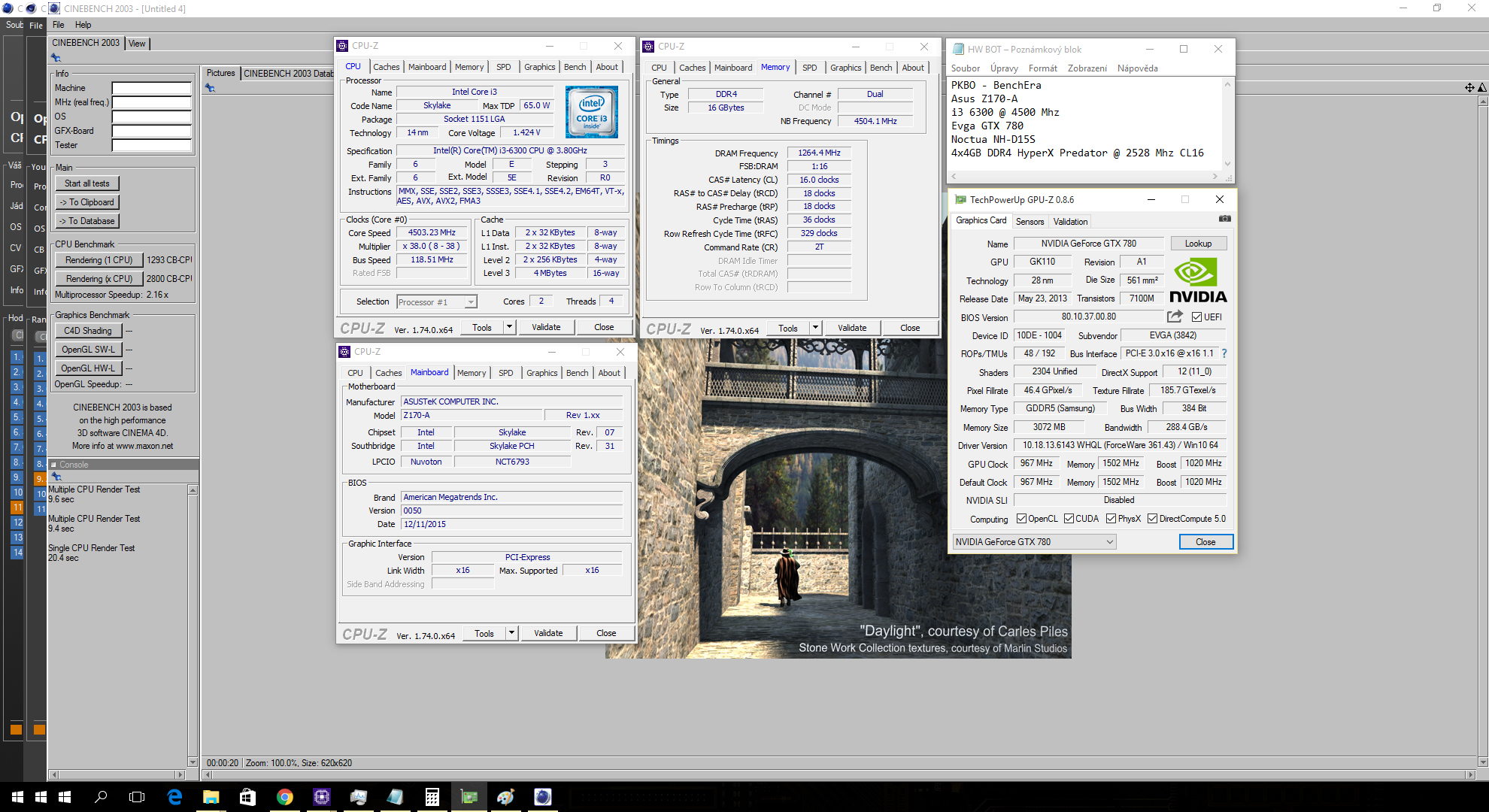Open Task View from the taskbar

137,797
